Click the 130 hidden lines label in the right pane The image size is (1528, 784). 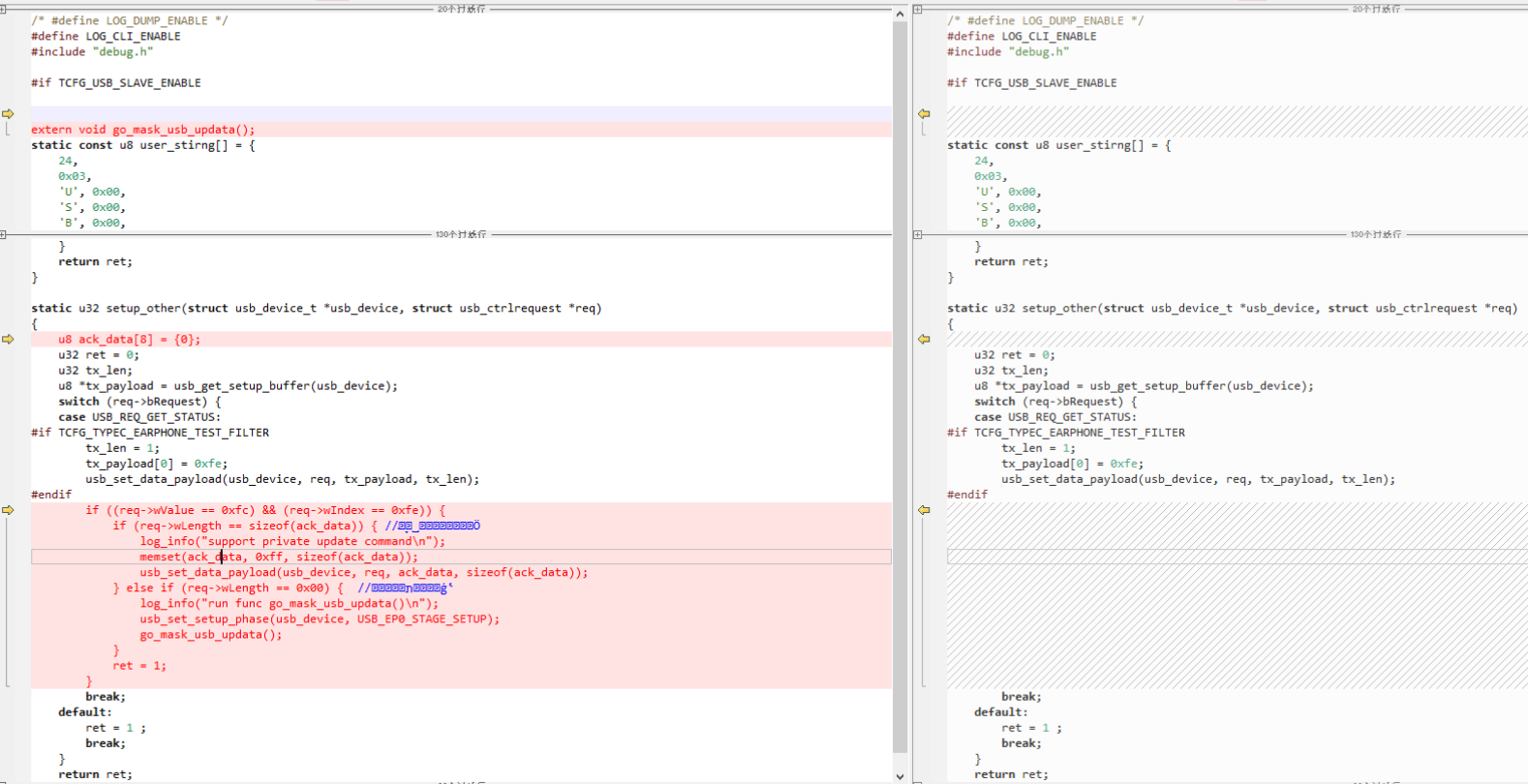click(1376, 234)
